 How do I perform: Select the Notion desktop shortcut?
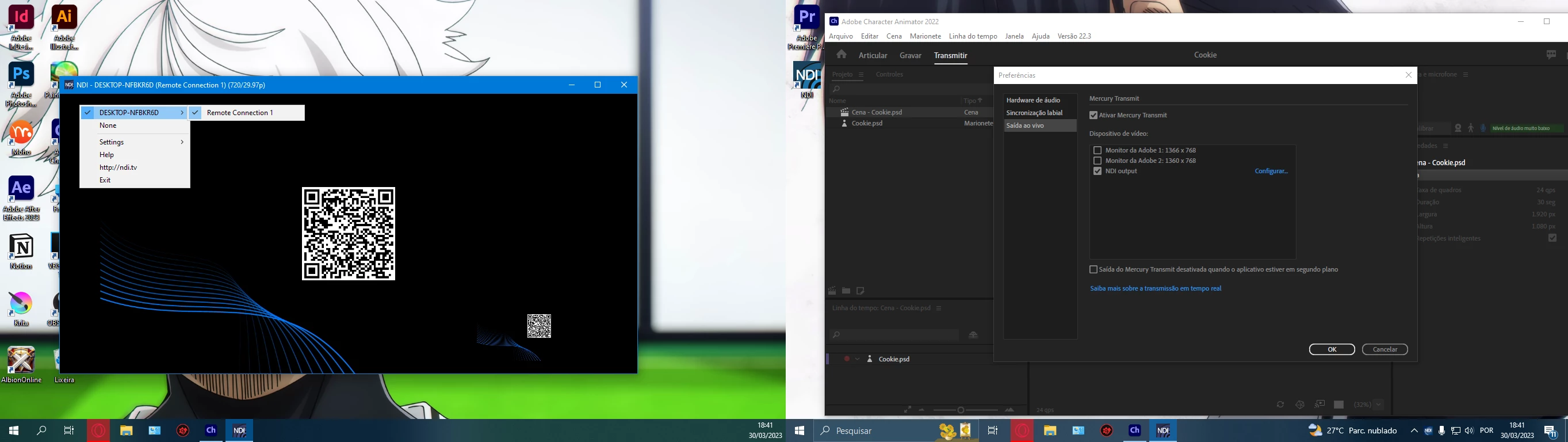[x=21, y=252]
